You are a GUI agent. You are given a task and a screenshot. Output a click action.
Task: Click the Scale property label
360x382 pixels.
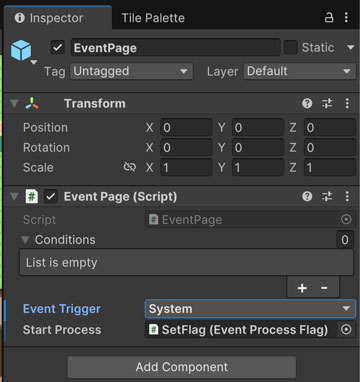point(38,168)
